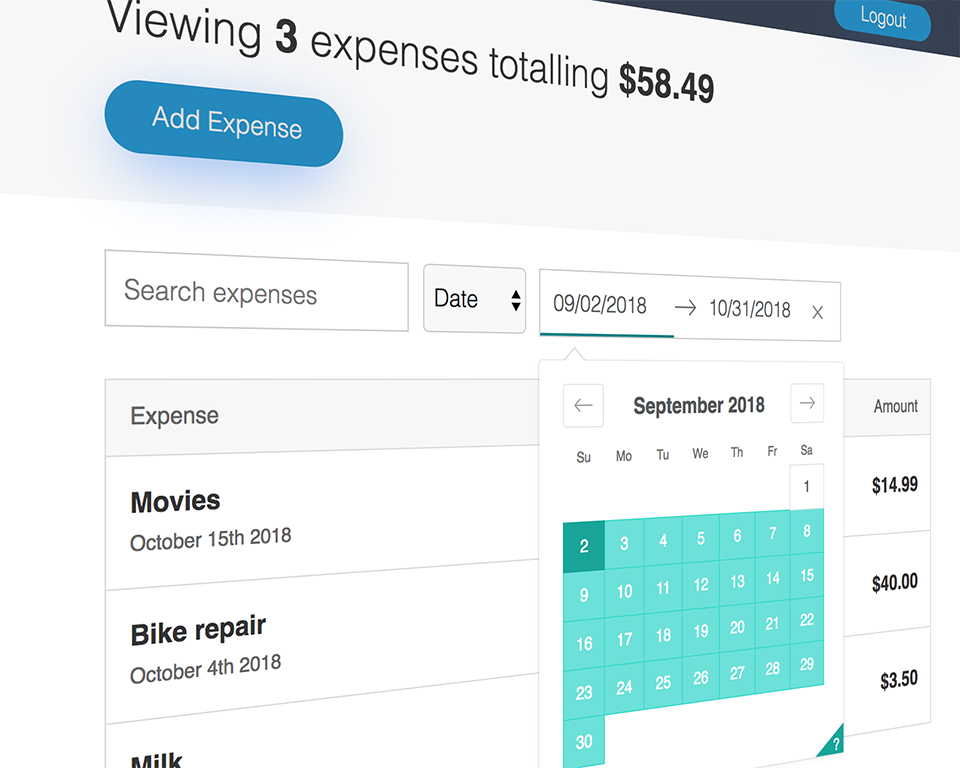
Task: Choose September 15 on the calendar
Action: (807, 576)
